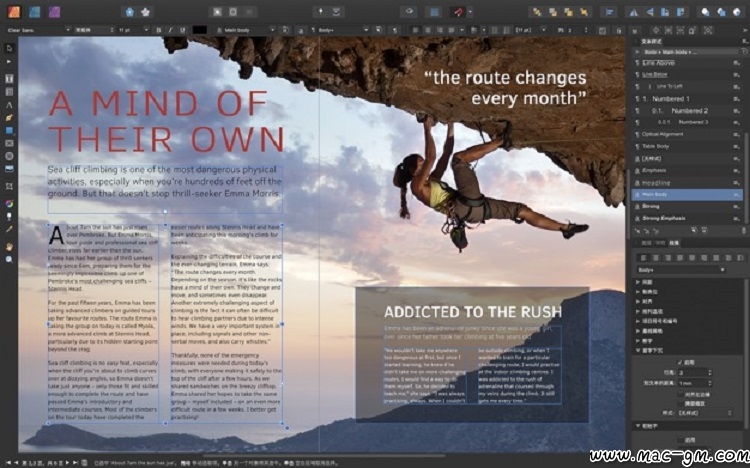750x468 pixels.
Task: Open the drop caps style [无样式] dropdown
Action: click(x=704, y=413)
